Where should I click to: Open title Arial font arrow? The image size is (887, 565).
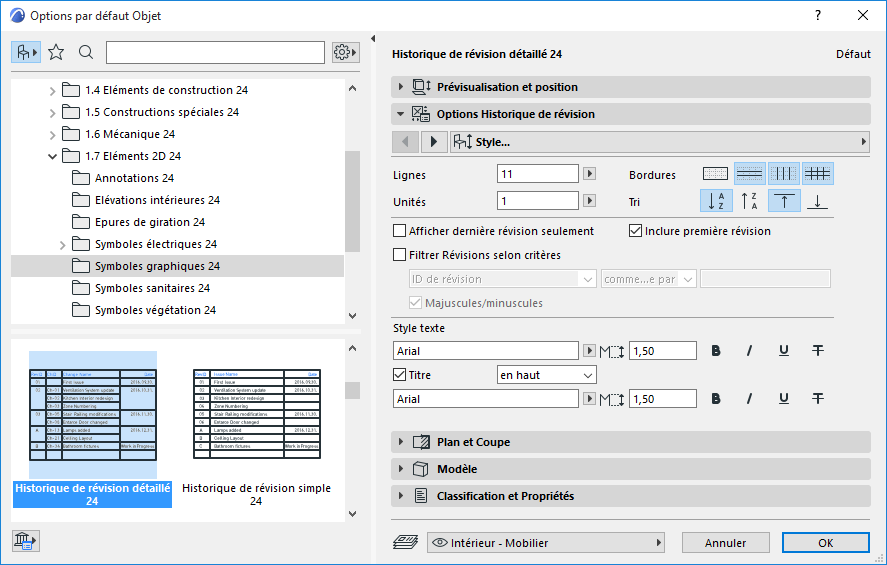click(589, 399)
